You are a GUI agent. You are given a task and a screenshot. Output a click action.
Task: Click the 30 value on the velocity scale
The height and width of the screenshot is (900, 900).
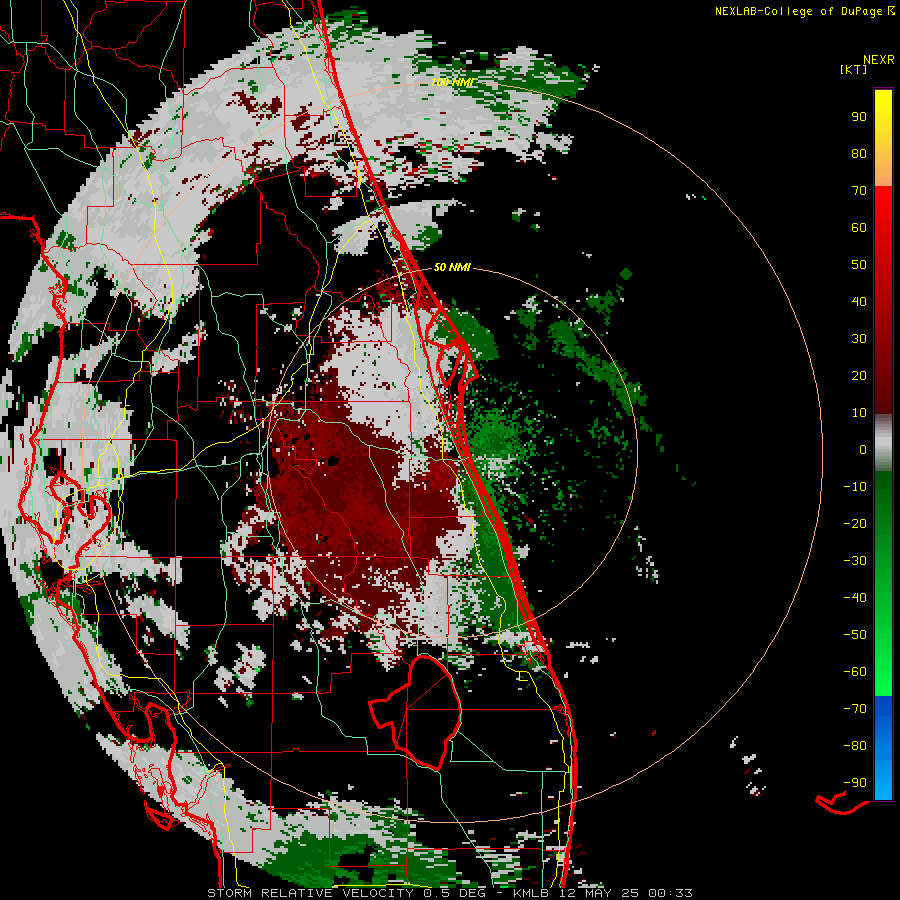click(x=859, y=339)
